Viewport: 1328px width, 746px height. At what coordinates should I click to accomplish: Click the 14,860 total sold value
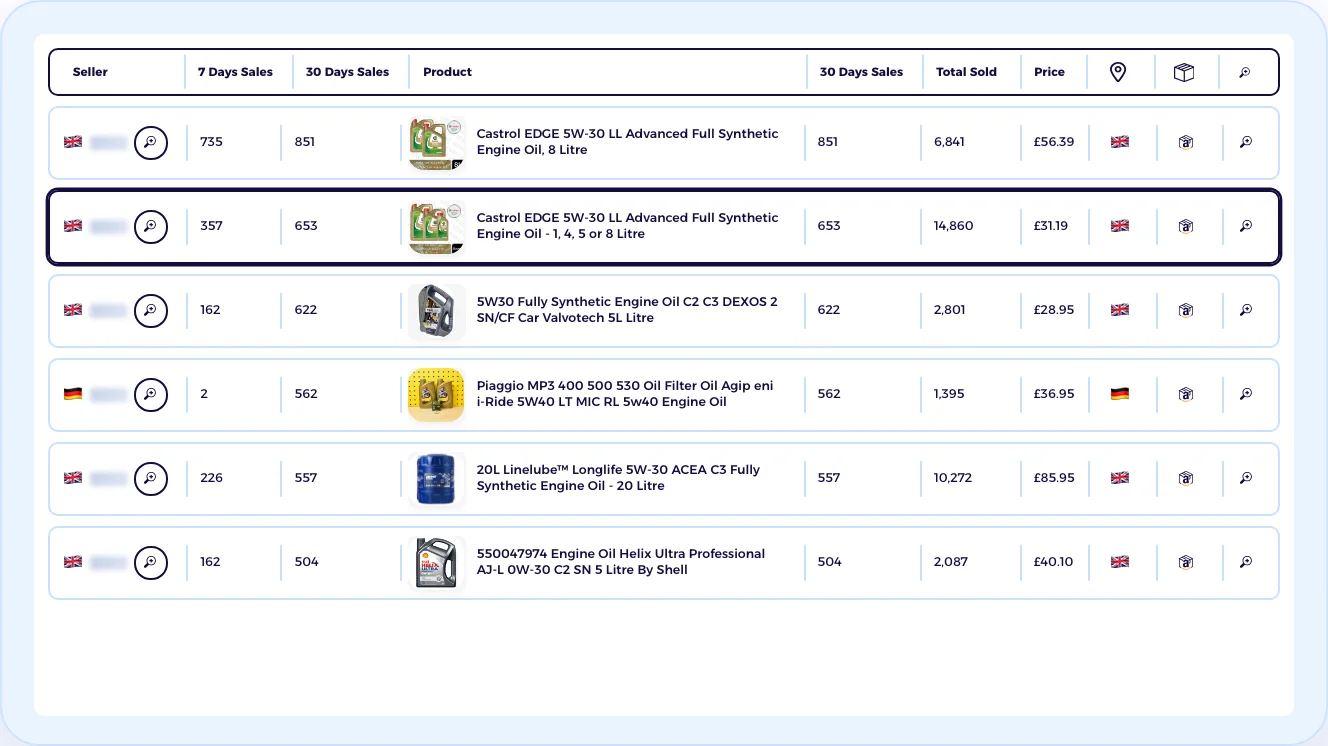pos(953,226)
